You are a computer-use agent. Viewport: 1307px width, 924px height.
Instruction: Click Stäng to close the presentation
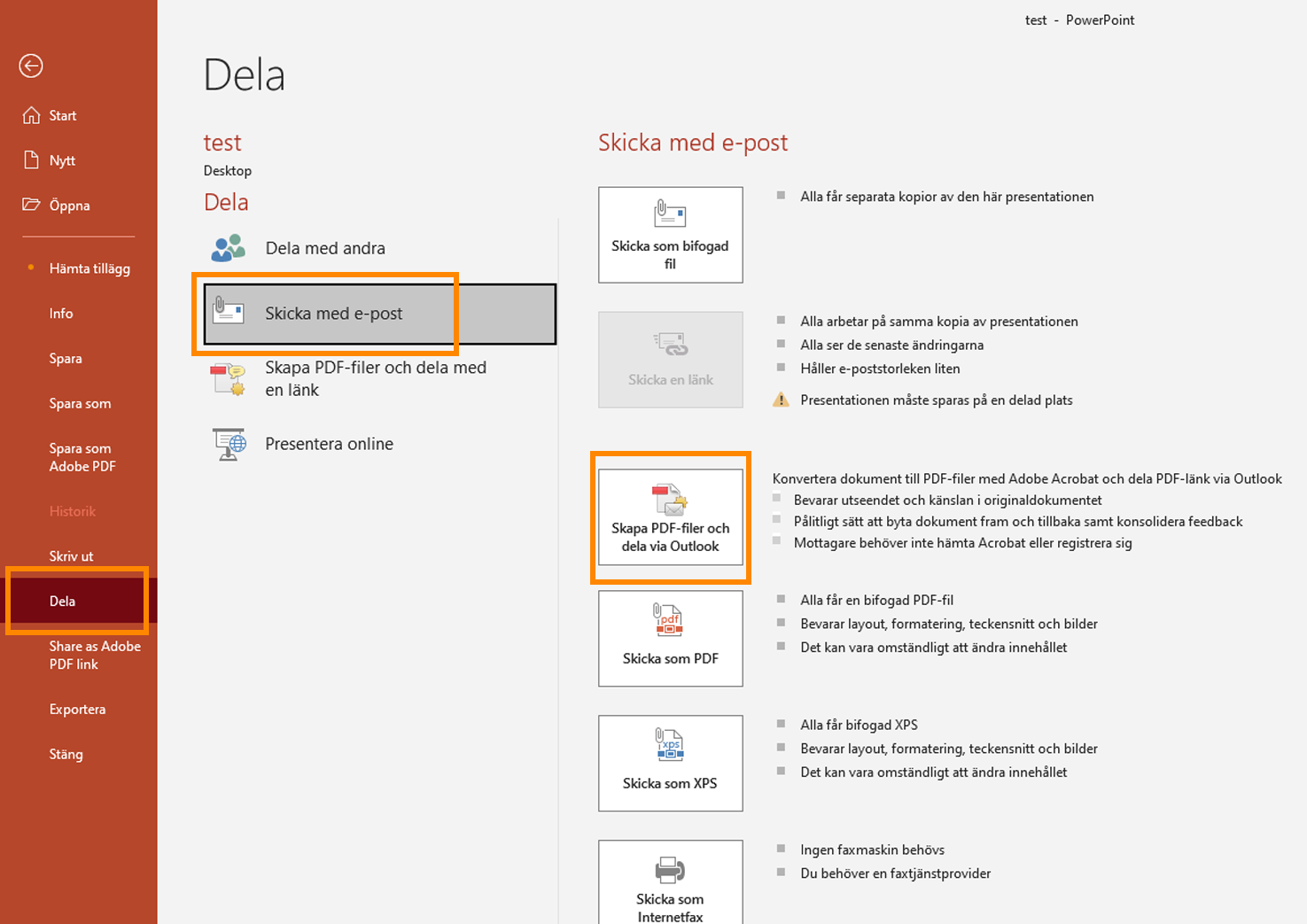point(66,754)
